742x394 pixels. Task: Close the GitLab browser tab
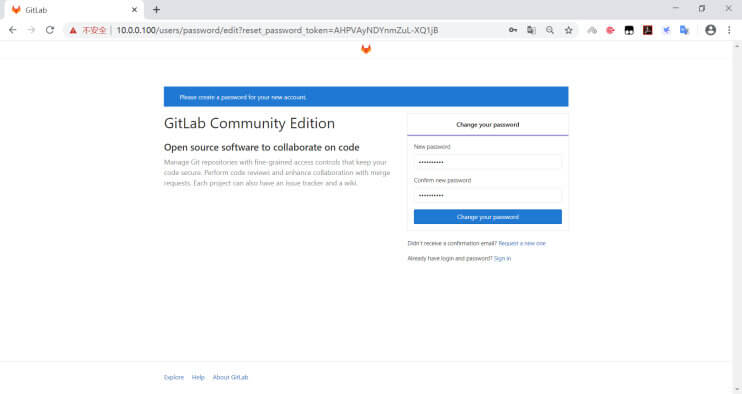134,9
